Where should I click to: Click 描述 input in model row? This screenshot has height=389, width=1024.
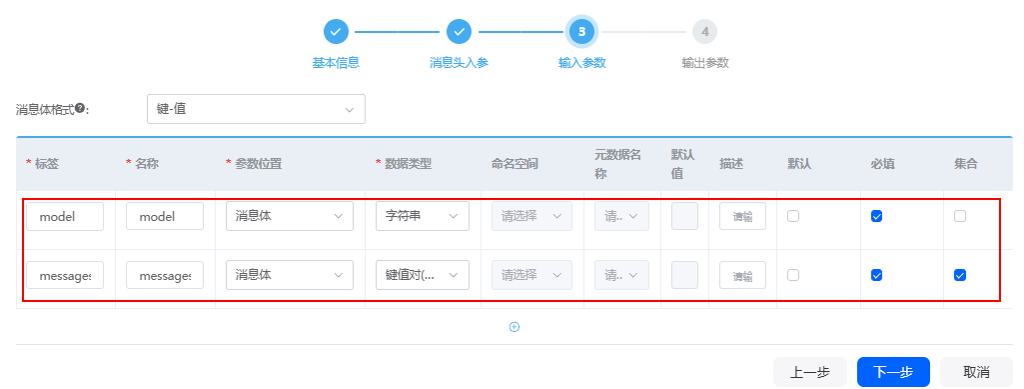pos(743,216)
